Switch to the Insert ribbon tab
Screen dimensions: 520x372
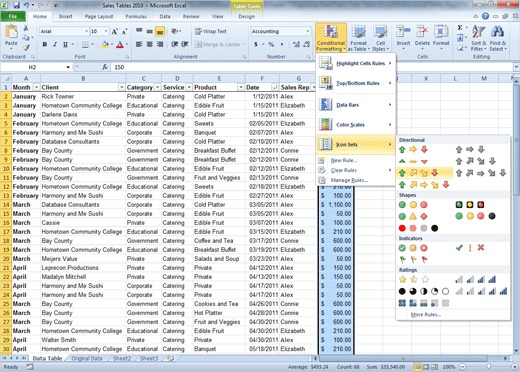point(65,16)
